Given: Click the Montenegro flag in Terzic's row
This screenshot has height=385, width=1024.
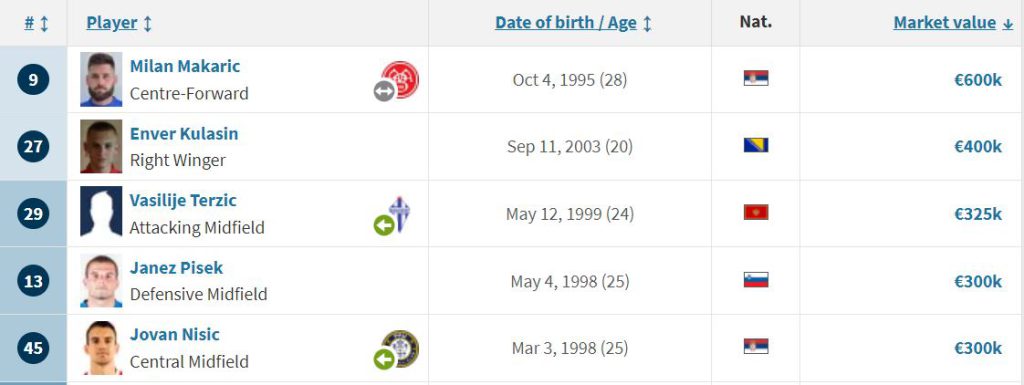Looking at the screenshot, I should (756, 212).
